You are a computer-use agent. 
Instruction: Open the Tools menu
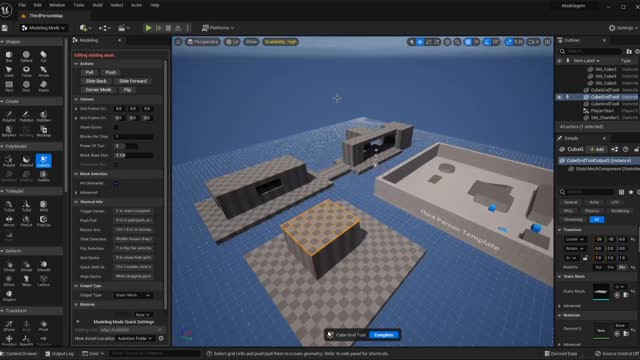point(78,5)
